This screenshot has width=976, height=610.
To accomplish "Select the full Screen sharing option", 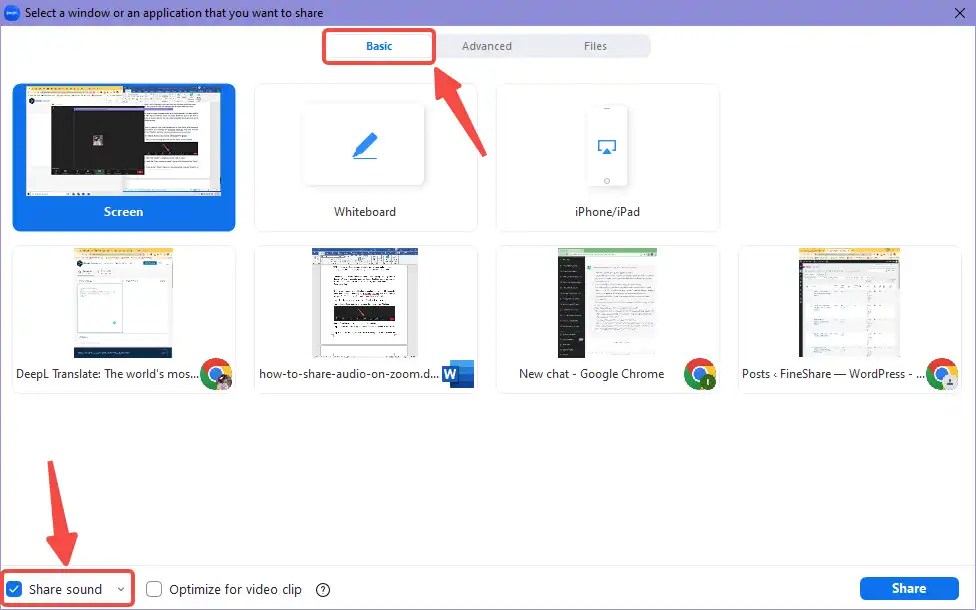I will pos(124,157).
